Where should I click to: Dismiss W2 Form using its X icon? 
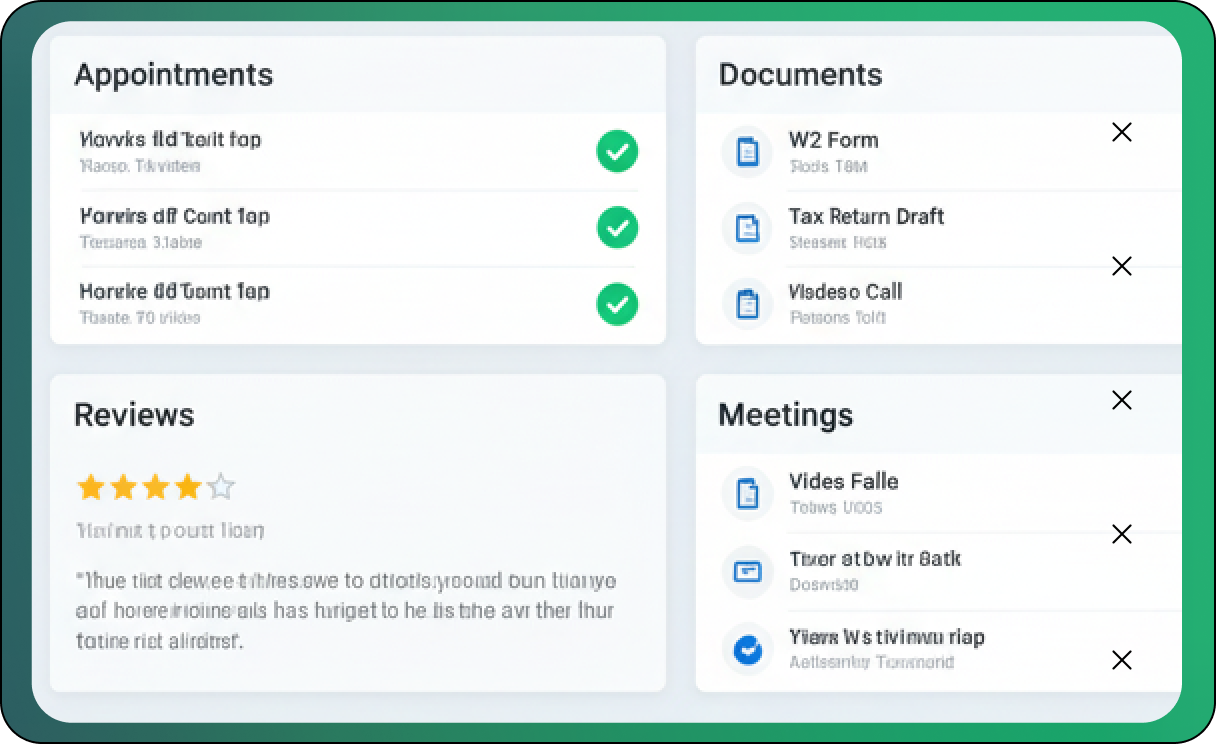pos(1122,132)
